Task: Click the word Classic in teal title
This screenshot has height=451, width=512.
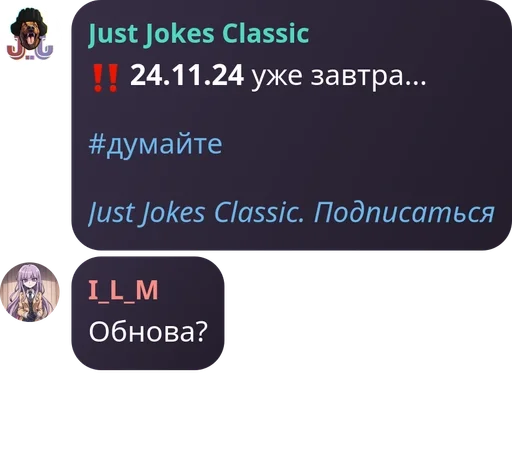Action: pyautogui.click(x=265, y=34)
